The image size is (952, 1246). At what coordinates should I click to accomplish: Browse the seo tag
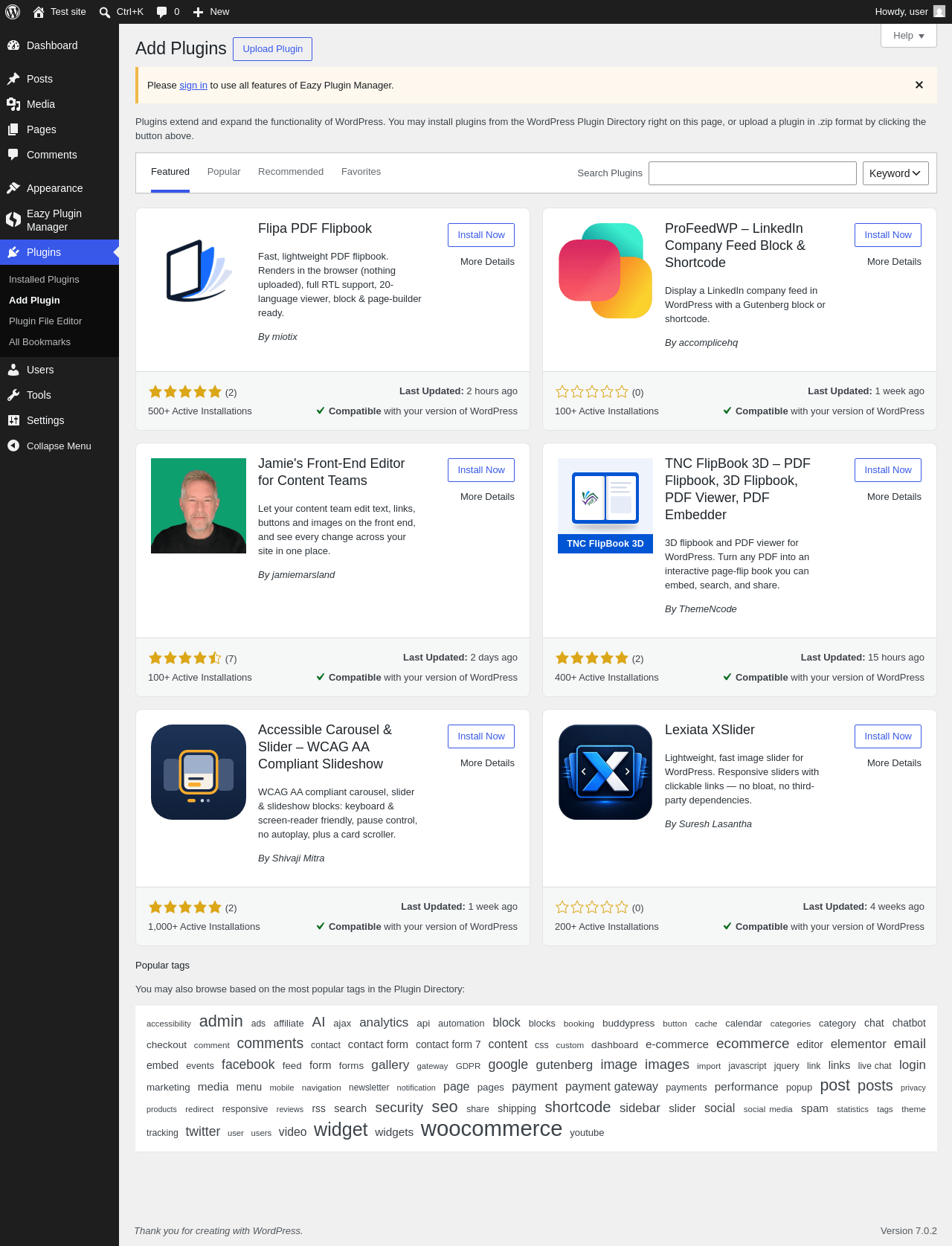(x=445, y=1107)
